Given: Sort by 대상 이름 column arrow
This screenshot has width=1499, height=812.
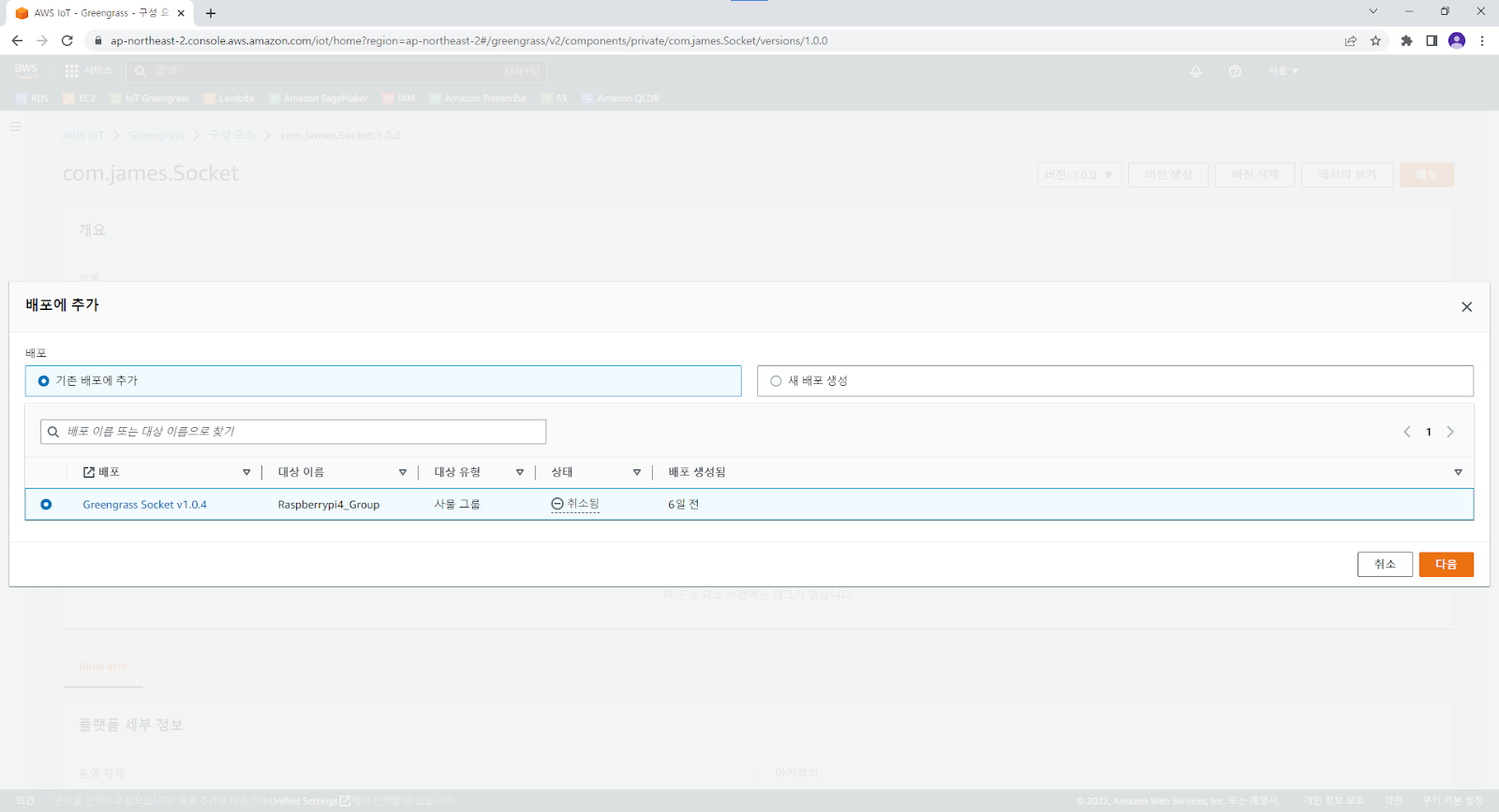Looking at the screenshot, I should (x=403, y=472).
